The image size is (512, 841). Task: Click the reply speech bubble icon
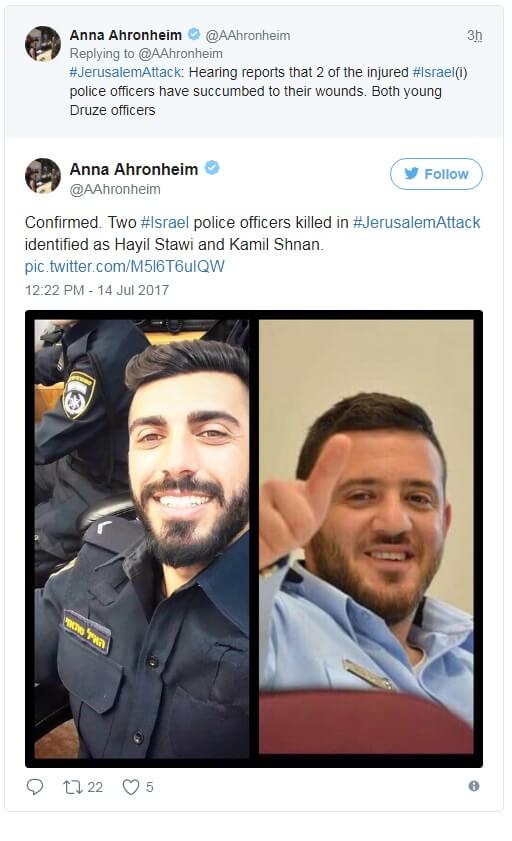tap(35, 787)
